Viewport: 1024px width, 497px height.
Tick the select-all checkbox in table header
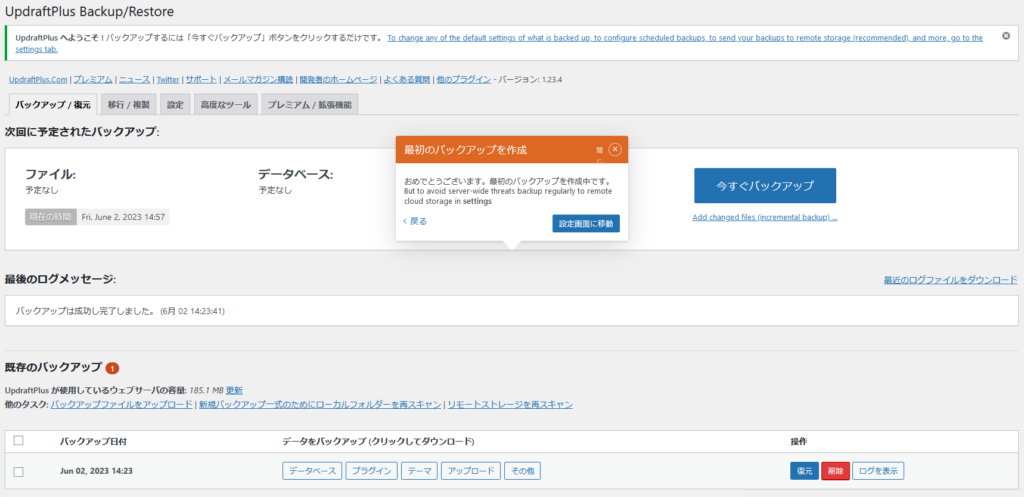(x=18, y=440)
